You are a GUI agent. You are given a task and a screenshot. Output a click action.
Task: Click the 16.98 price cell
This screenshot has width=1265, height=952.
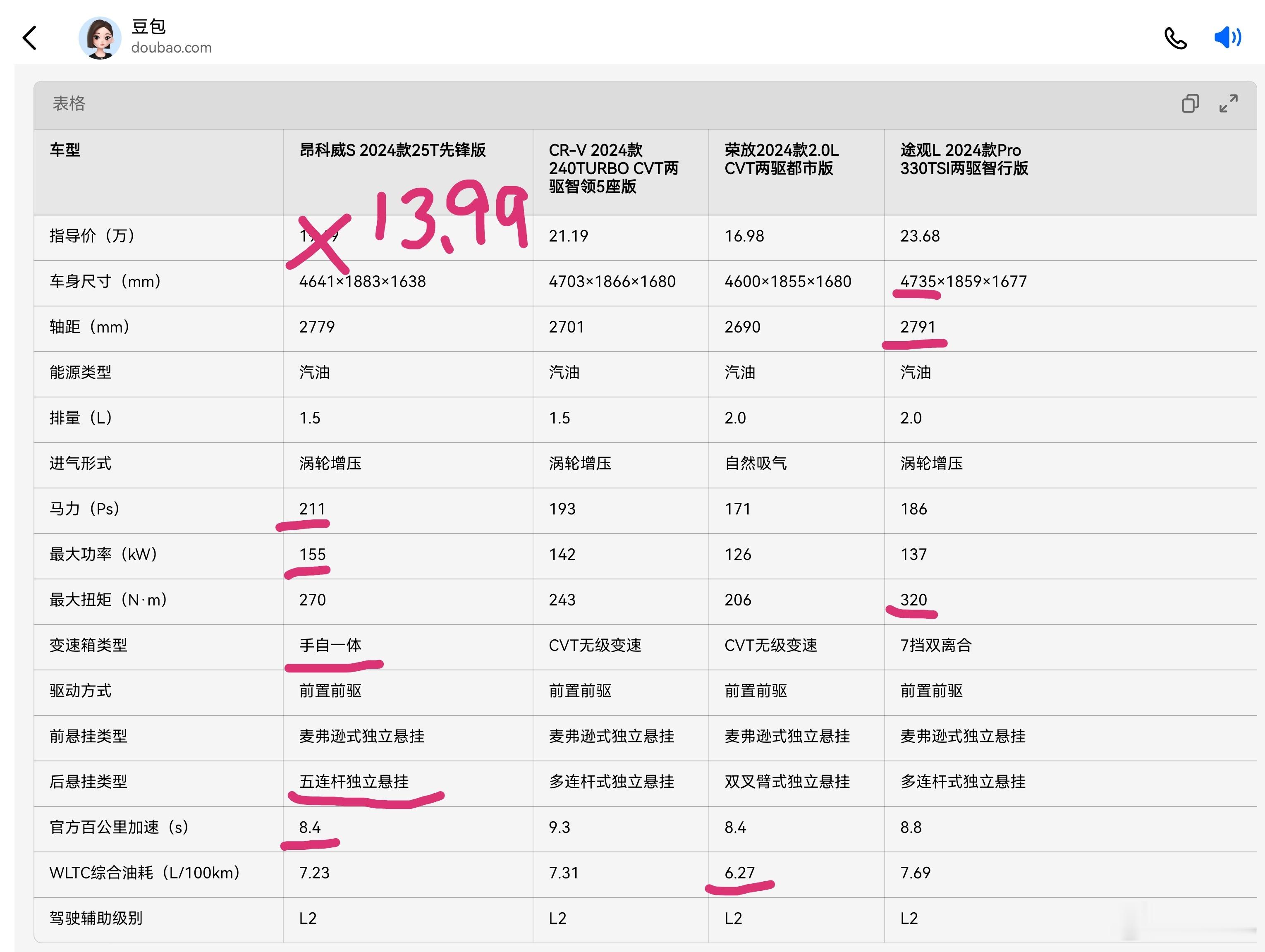pyautogui.click(x=744, y=236)
